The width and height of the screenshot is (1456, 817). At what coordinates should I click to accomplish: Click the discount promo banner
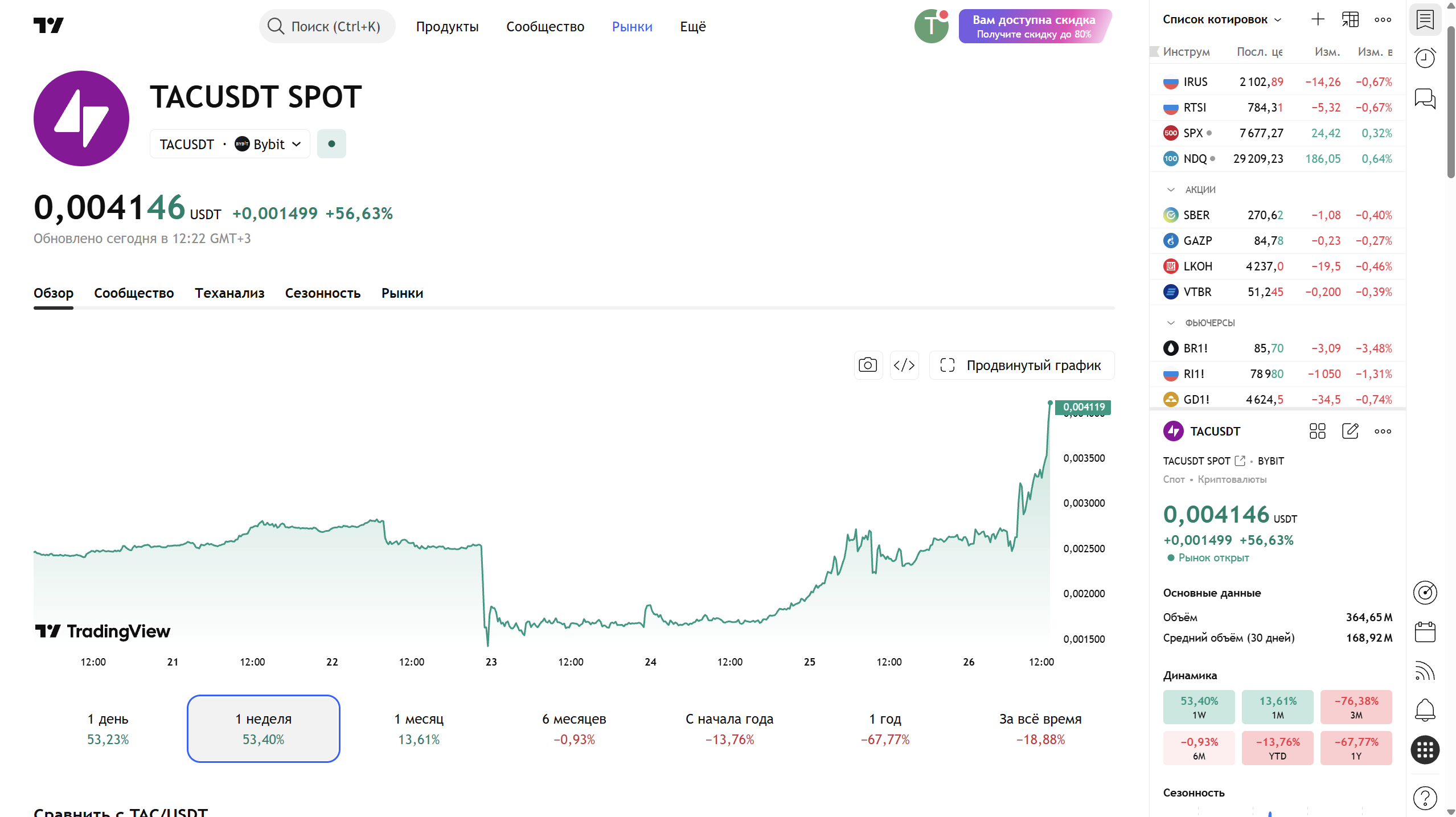click(1035, 26)
